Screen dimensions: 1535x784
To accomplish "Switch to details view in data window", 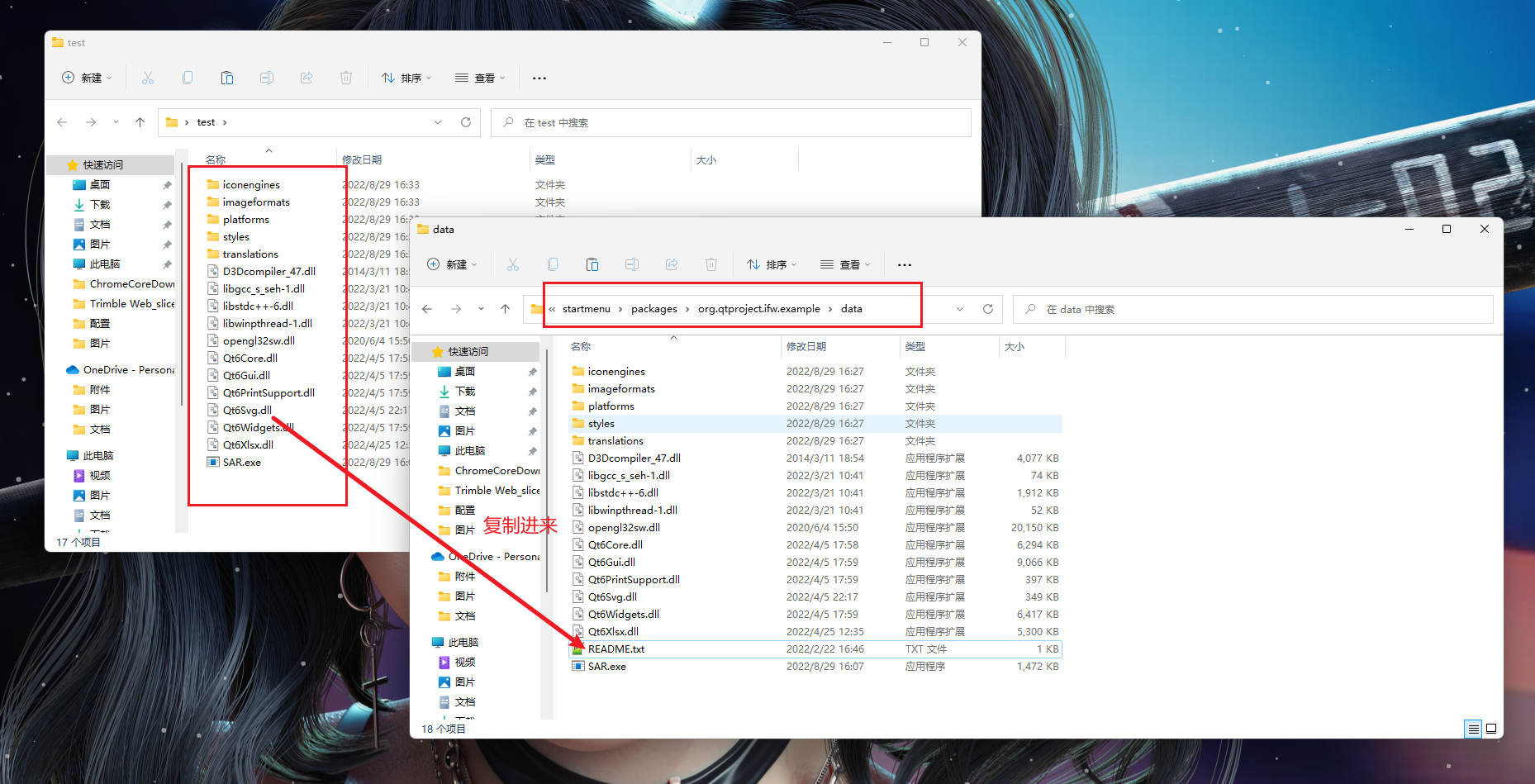I will point(1473,729).
